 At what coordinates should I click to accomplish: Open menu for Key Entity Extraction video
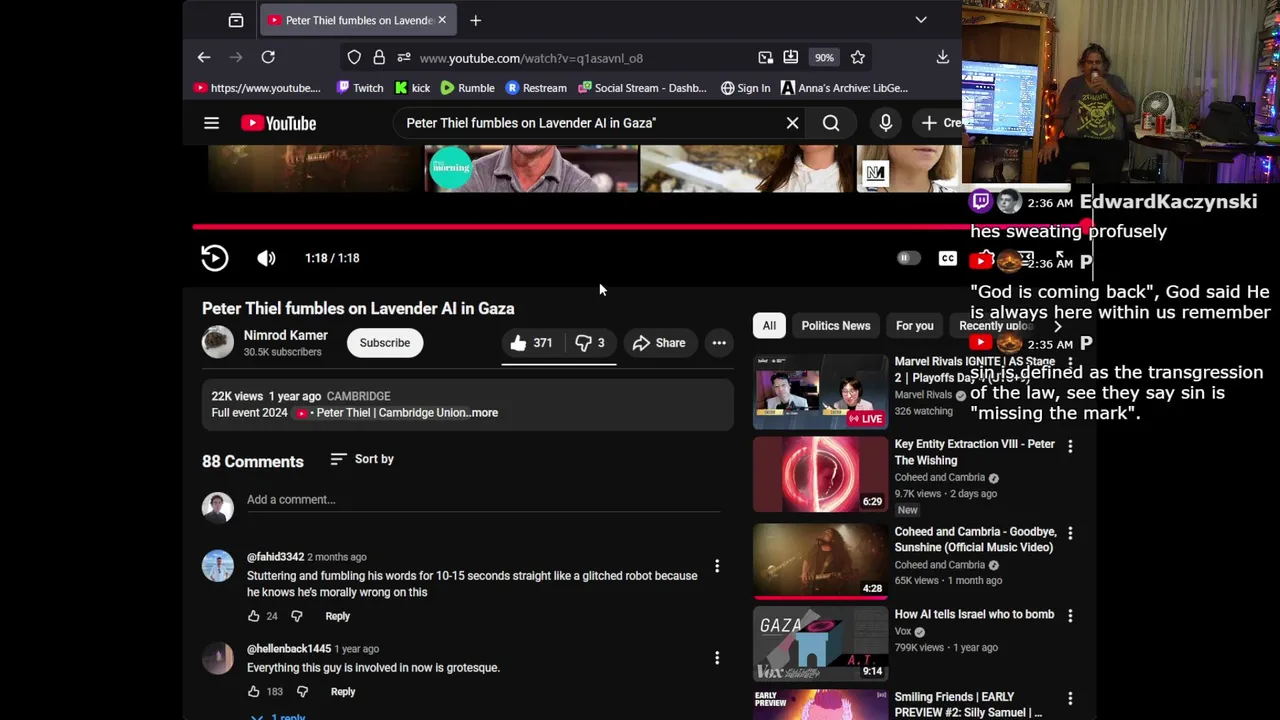coord(1070,446)
